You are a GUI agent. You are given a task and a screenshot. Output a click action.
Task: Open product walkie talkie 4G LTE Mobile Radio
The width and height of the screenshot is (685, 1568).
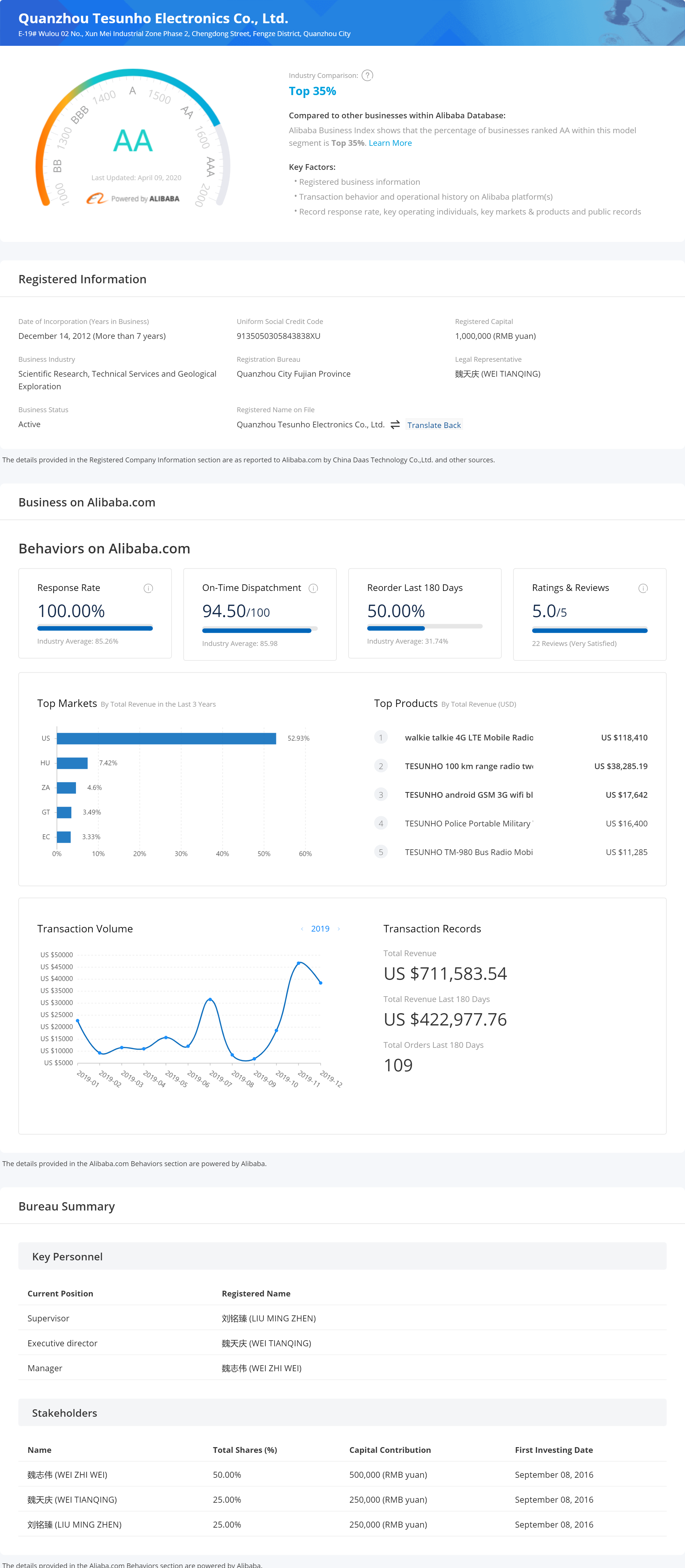[469, 738]
